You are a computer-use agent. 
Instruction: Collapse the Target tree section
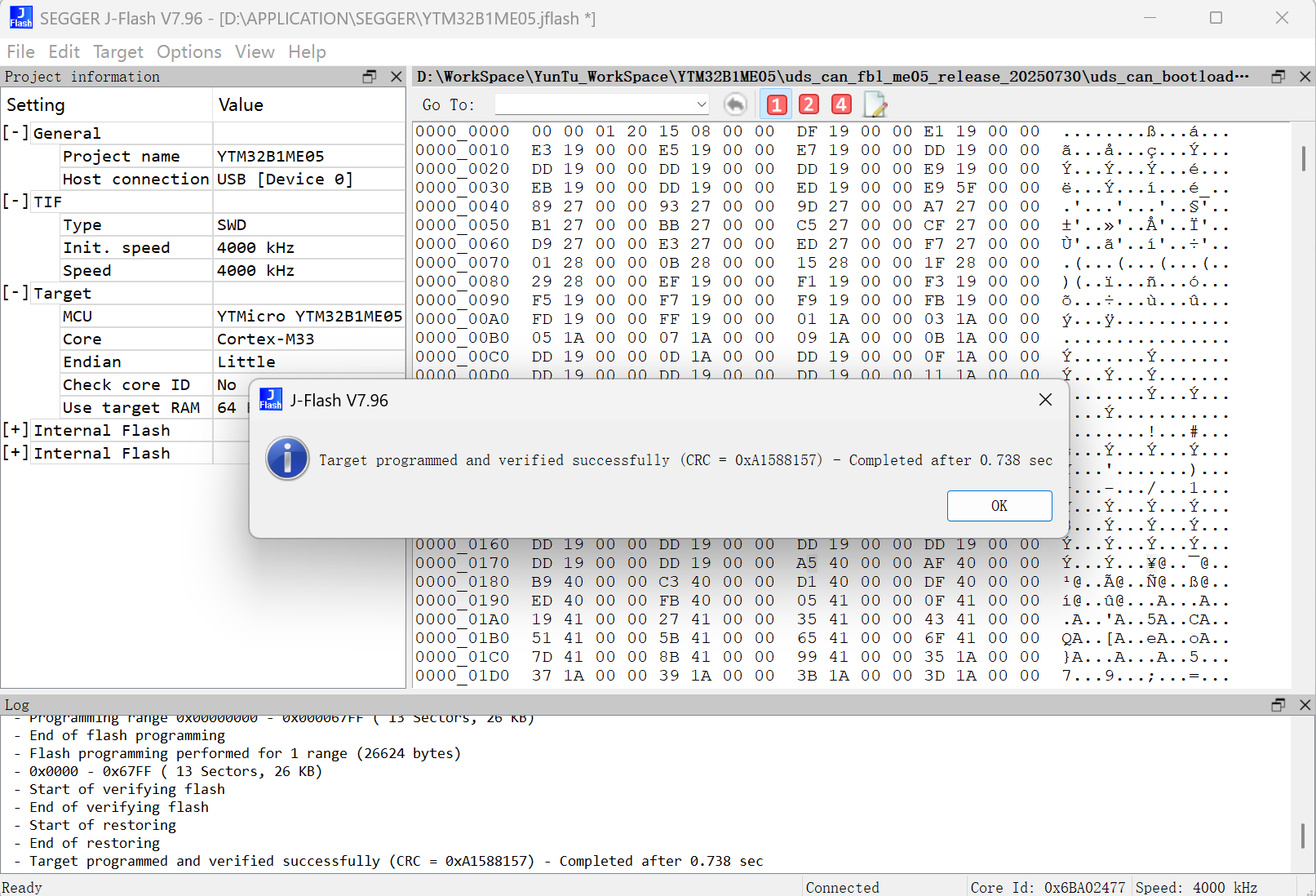click(x=16, y=293)
